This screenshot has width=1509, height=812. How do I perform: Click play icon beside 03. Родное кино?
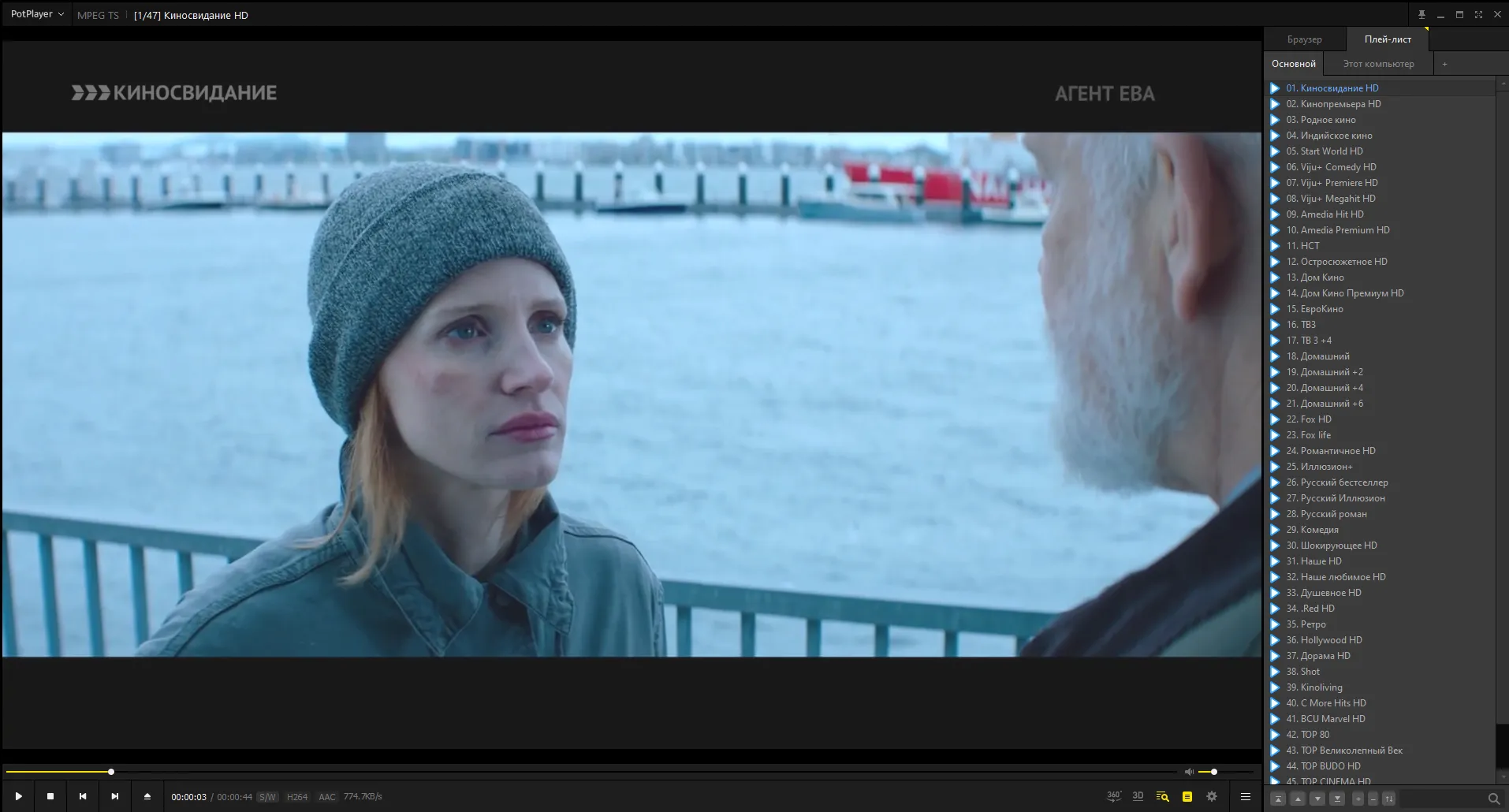(1275, 120)
